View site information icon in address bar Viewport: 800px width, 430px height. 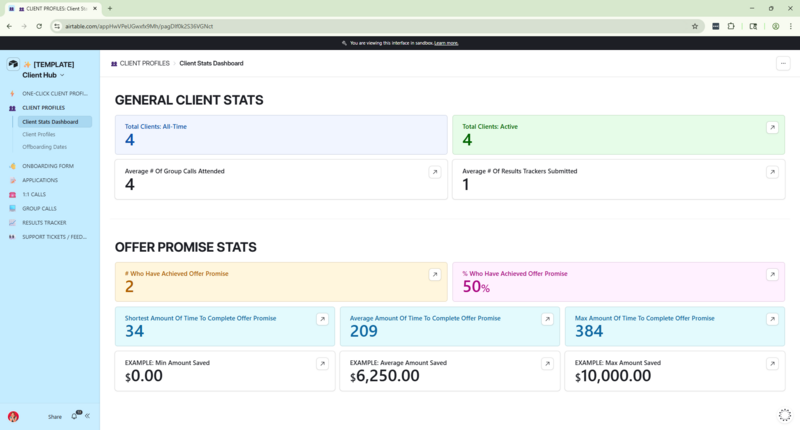(x=57, y=26)
